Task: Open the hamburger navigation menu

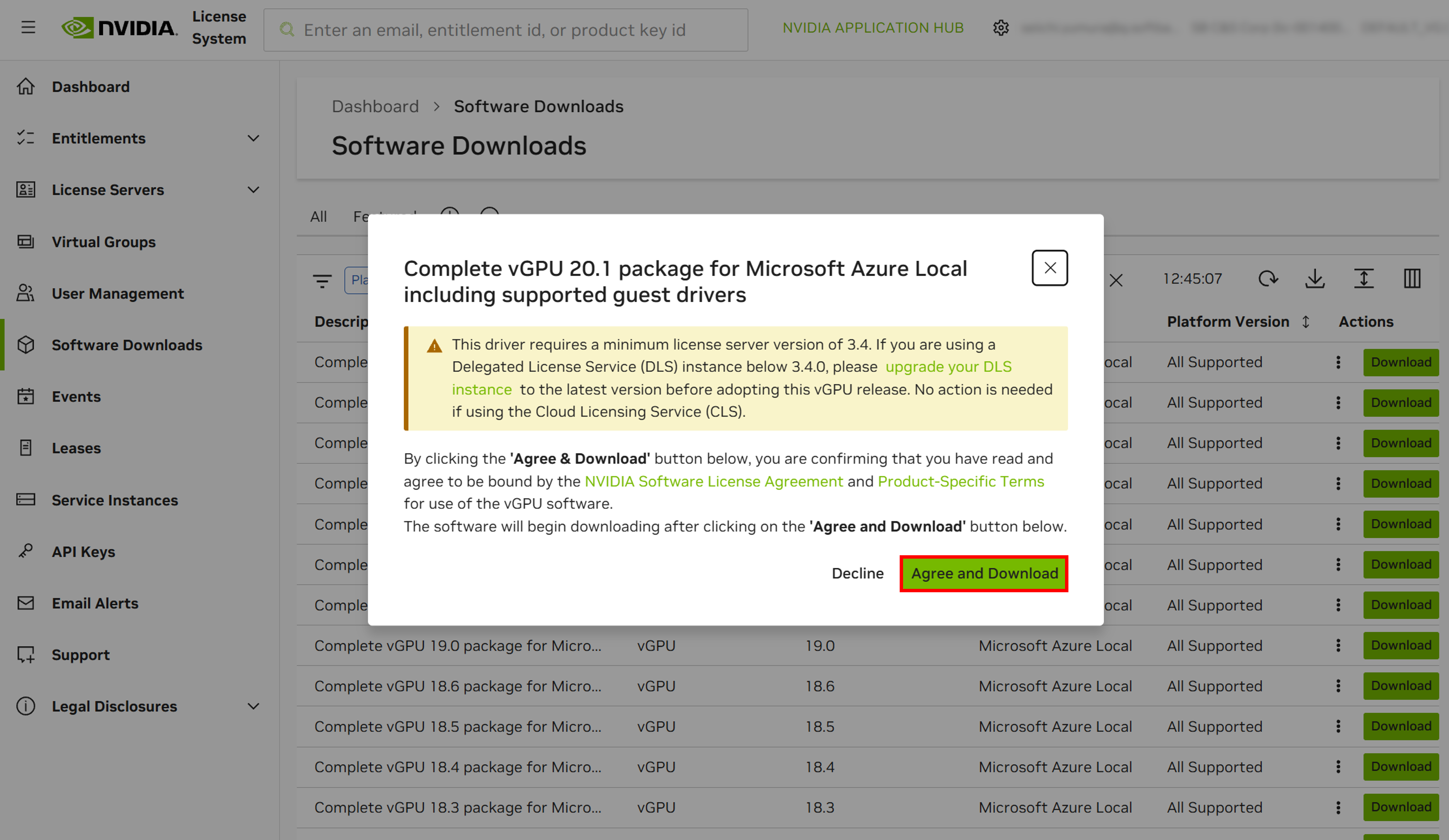Action: [28, 27]
